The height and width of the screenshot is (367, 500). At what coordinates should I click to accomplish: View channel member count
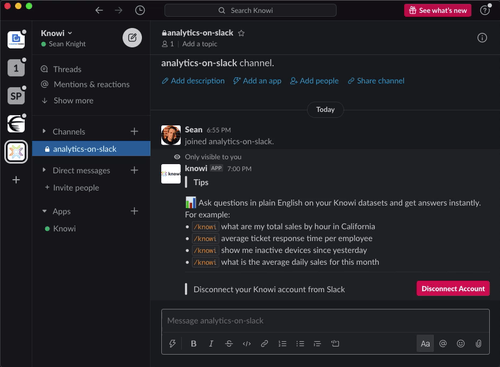click(168, 44)
